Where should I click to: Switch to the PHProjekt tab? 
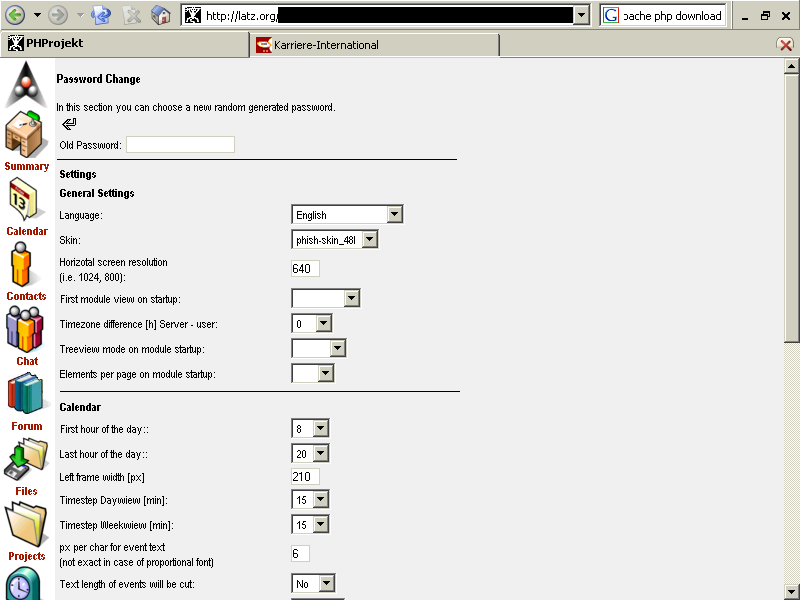tap(125, 44)
